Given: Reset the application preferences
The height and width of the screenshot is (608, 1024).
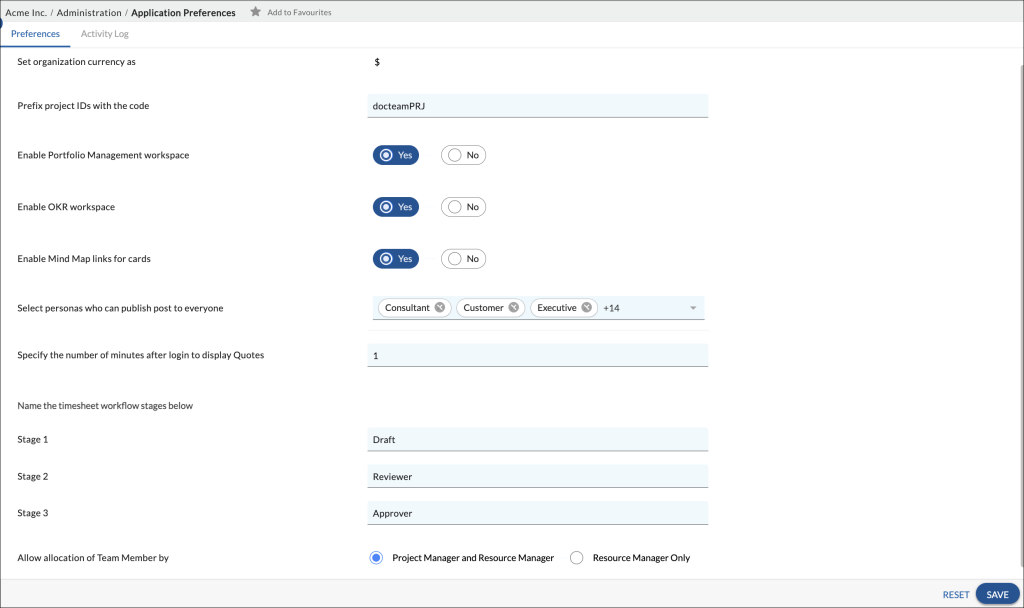Looking at the screenshot, I should coord(956,594).
